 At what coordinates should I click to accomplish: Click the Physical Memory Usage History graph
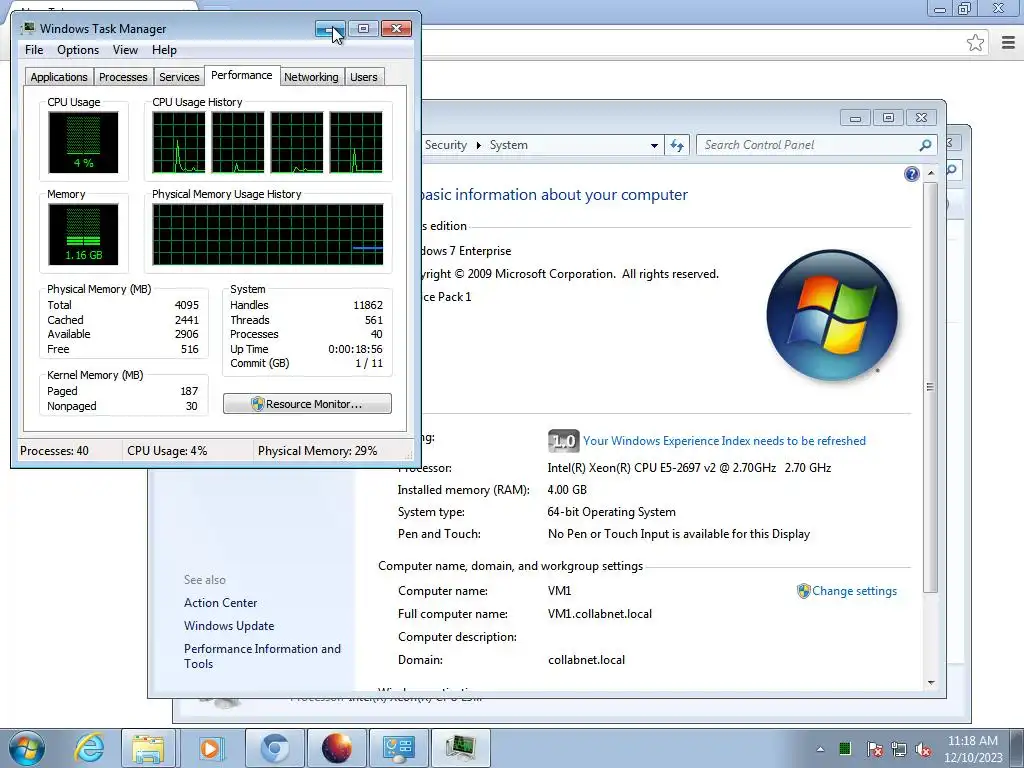(268, 234)
